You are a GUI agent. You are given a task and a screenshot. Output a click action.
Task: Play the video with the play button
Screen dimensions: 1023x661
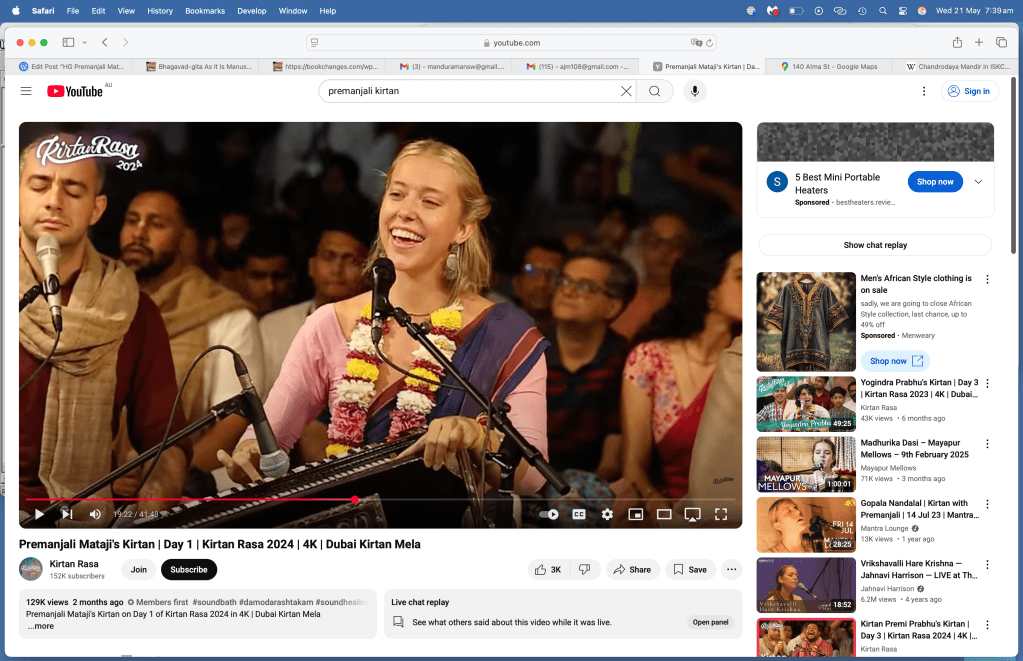[39, 514]
